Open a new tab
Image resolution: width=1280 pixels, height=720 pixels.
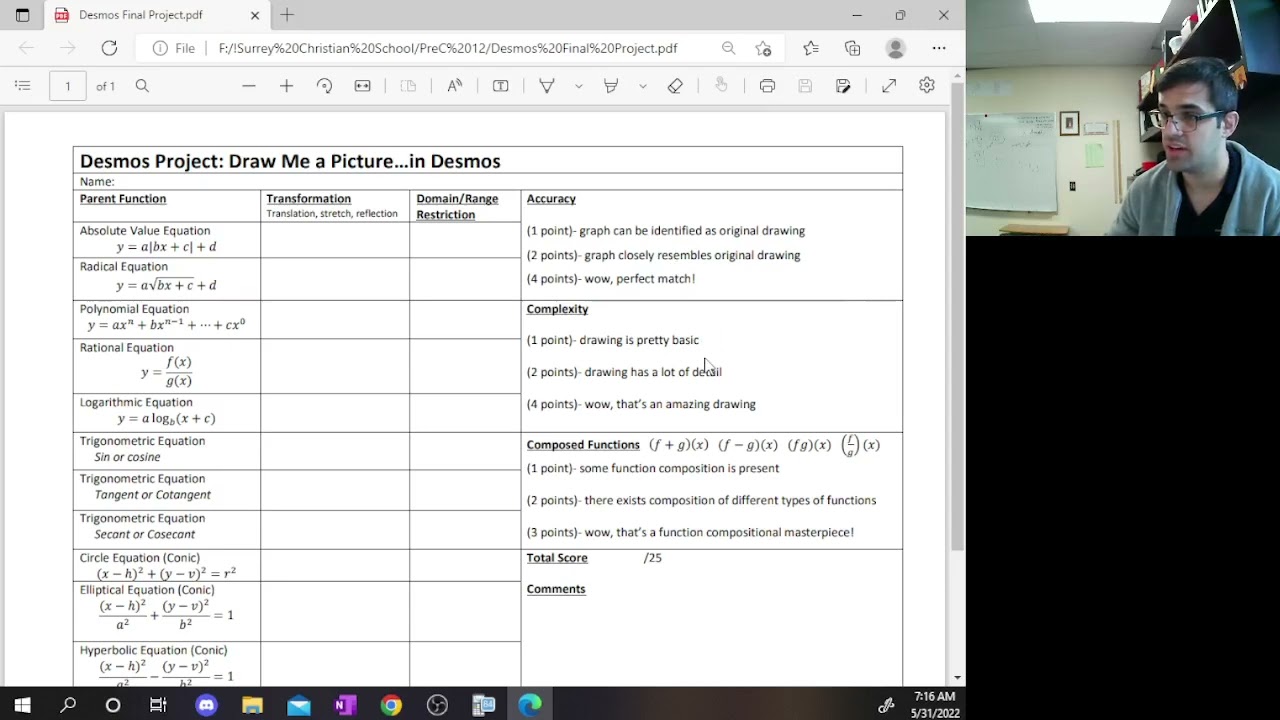(x=287, y=15)
